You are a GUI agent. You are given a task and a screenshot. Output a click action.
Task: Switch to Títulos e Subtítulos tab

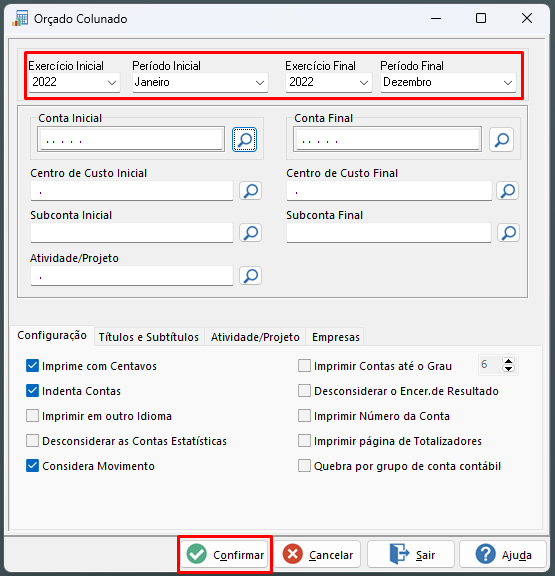(x=149, y=337)
